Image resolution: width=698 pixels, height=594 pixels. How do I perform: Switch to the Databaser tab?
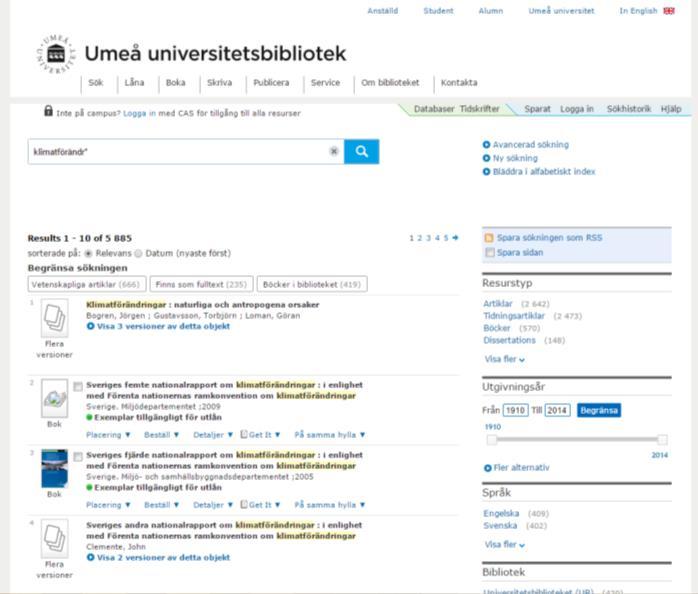434,109
